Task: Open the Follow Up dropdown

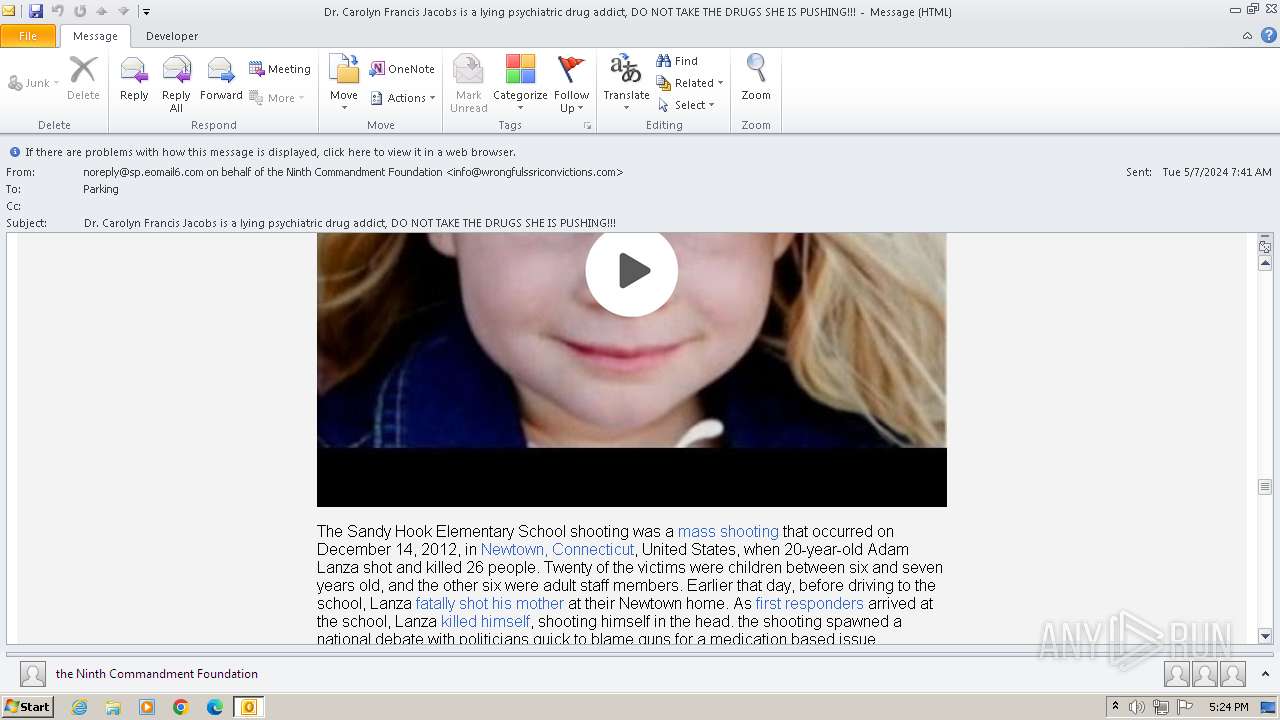Action: [x=571, y=84]
